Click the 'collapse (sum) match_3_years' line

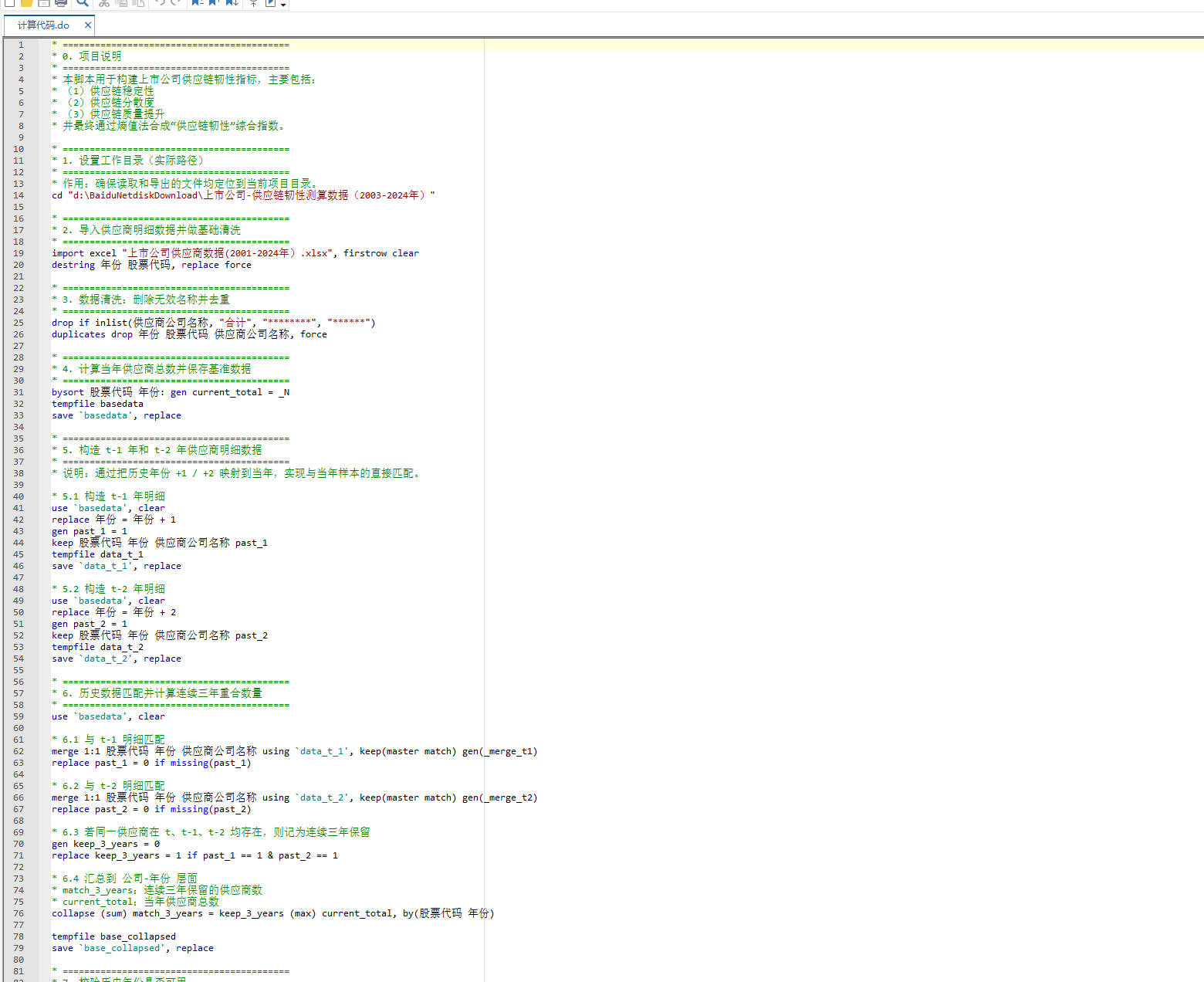273,913
